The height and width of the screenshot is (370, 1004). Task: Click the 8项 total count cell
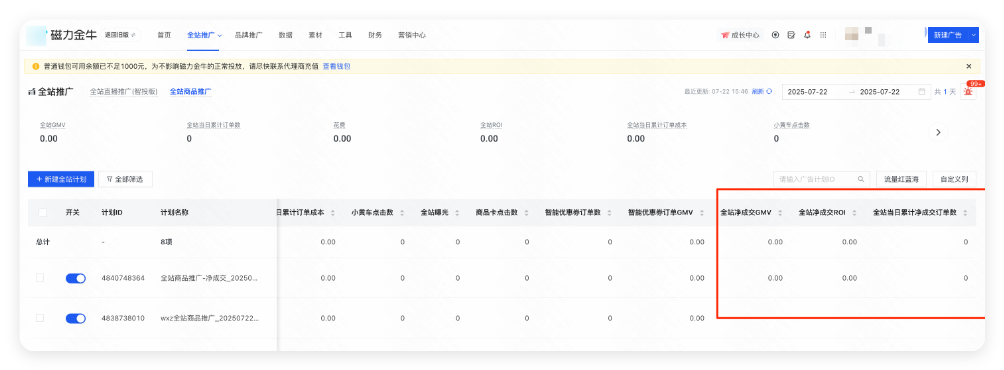click(x=166, y=242)
